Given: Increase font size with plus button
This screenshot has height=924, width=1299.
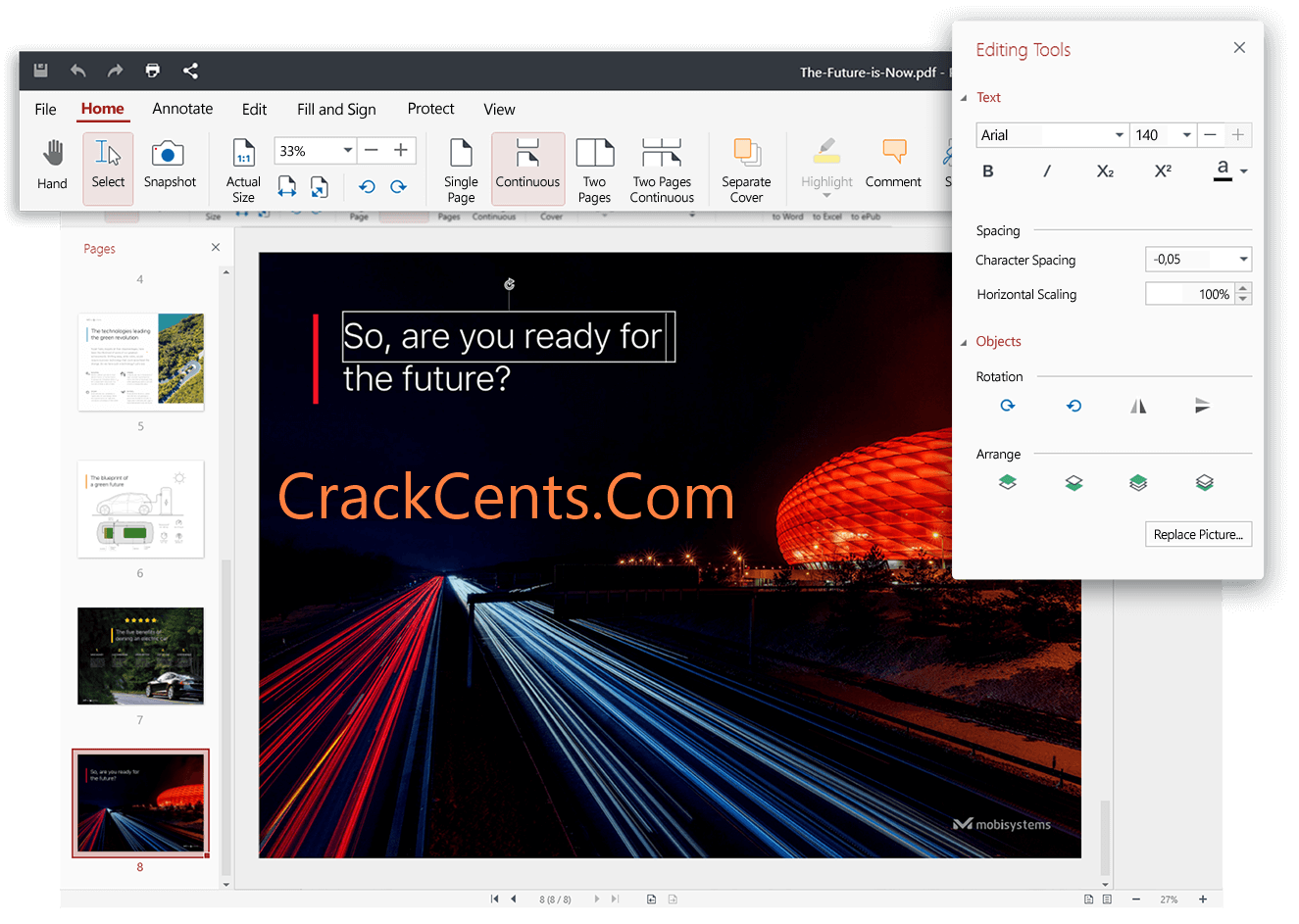Looking at the screenshot, I should 1238,135.
